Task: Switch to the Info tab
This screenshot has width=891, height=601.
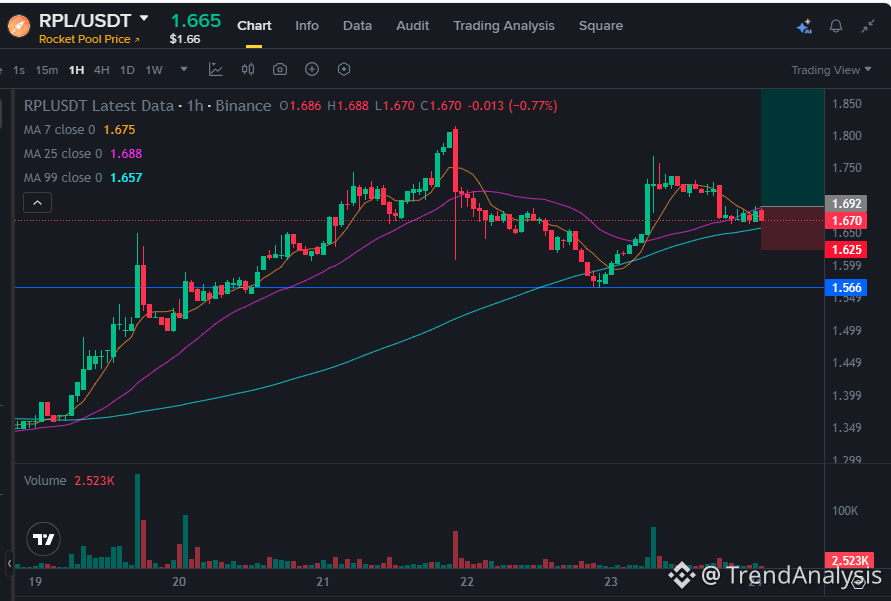Action: pos(307,26)
